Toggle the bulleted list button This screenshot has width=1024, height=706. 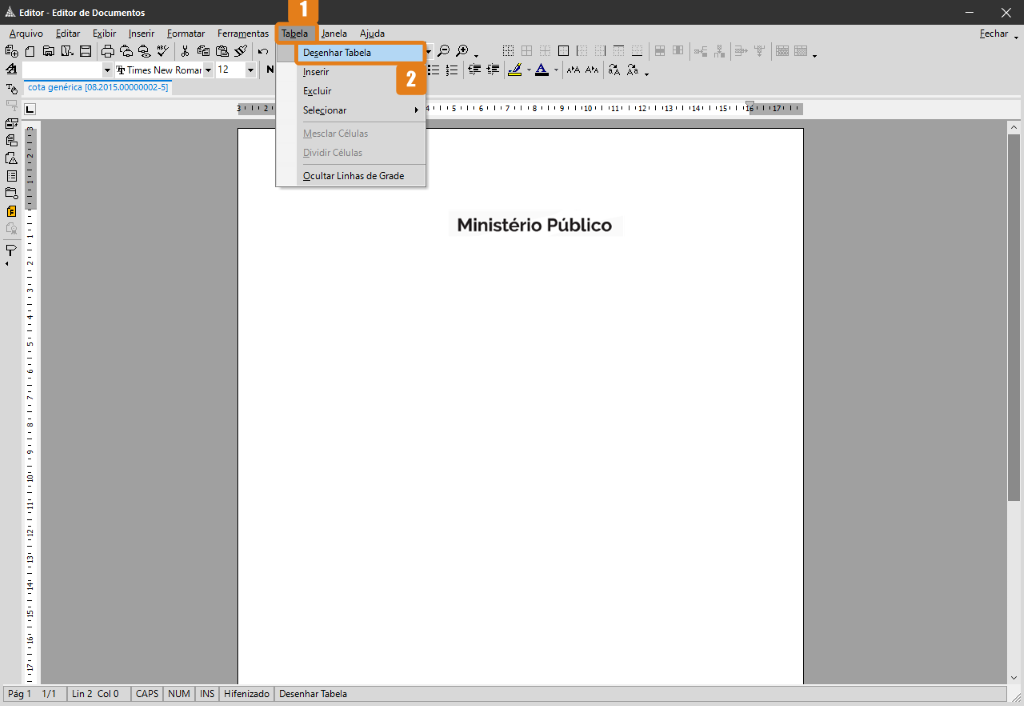(x=434, y=70)
